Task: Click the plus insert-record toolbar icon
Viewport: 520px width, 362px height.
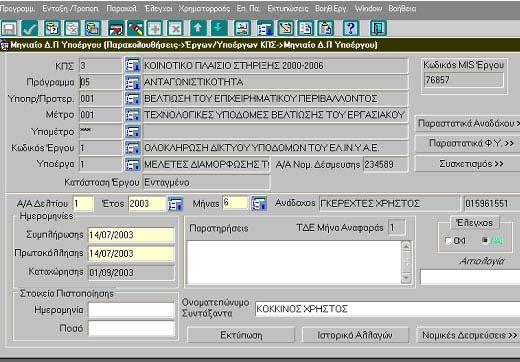Action: point(155,28)
